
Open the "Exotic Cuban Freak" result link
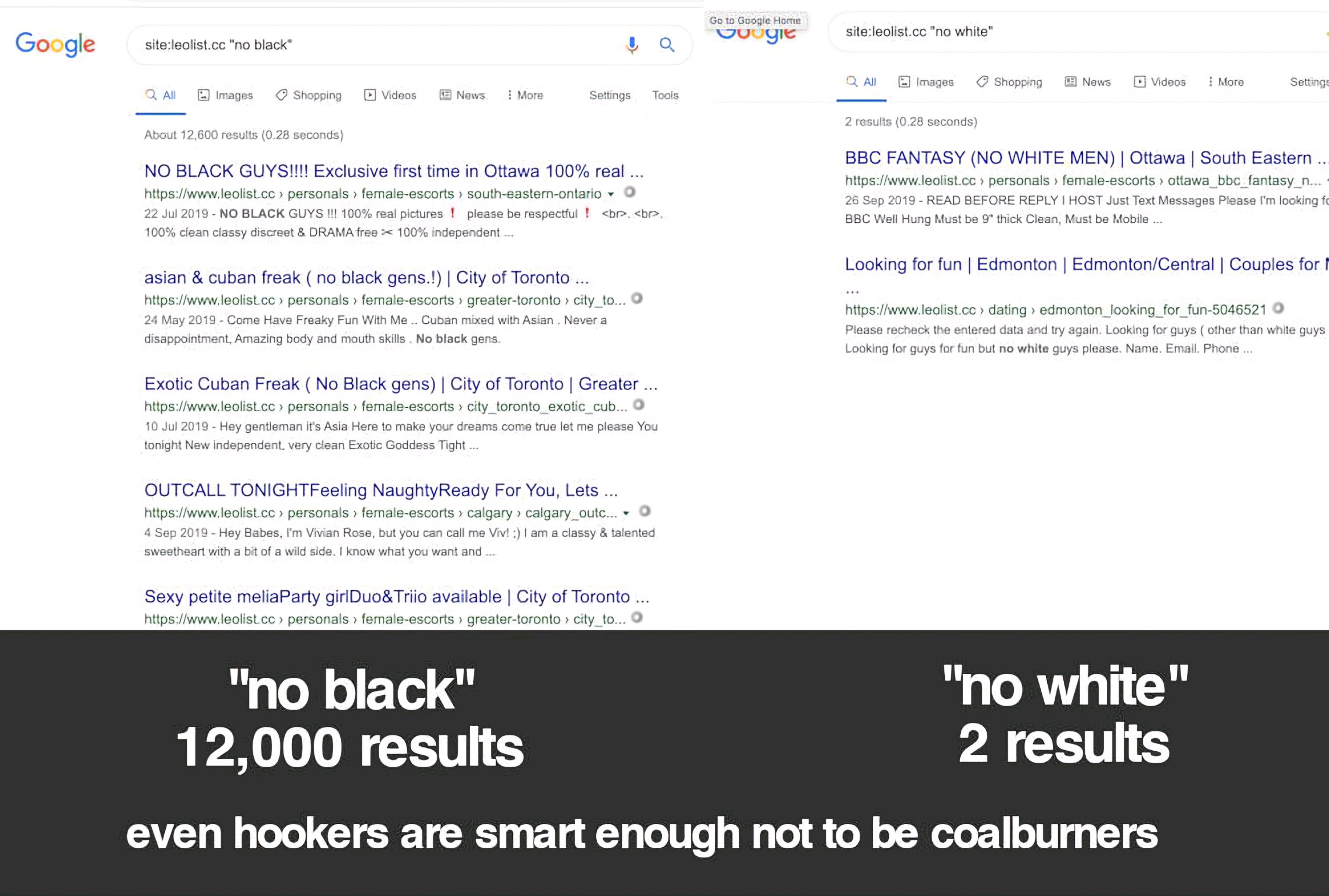(x=401, y=383)
